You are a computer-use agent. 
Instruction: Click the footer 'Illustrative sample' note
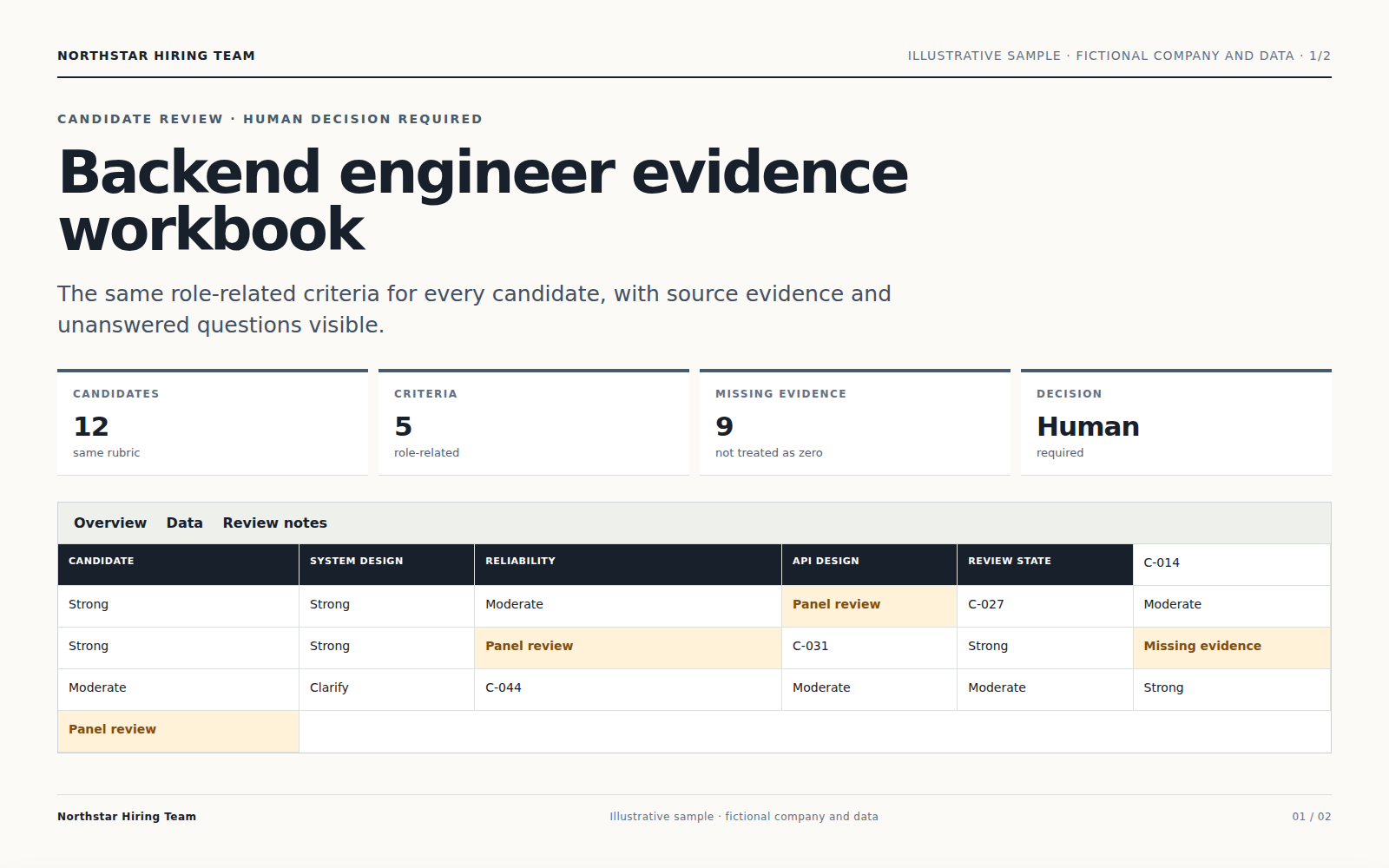pos(744,817)
